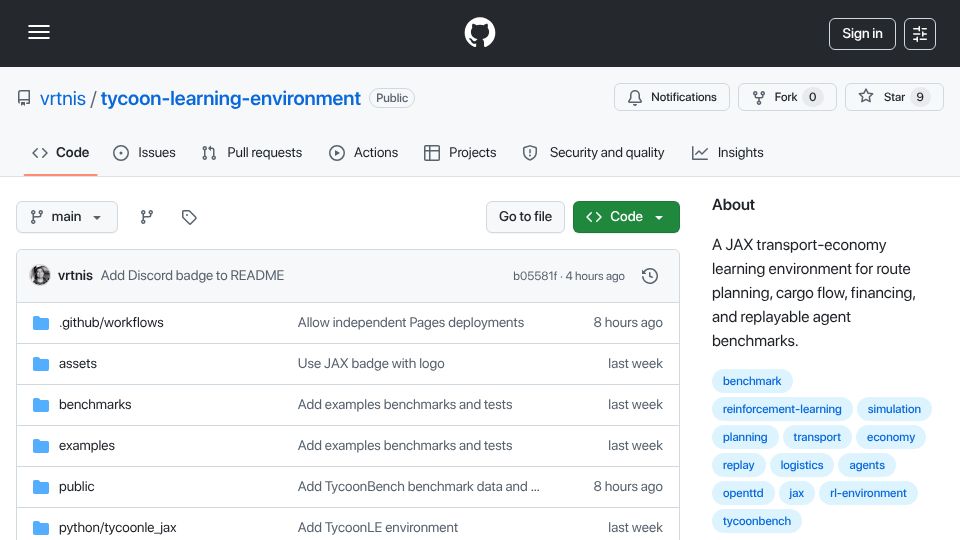The height and width of the screenshot is (540, 960).
Task: View branches via the branch icon
Action: pos(146,217)
